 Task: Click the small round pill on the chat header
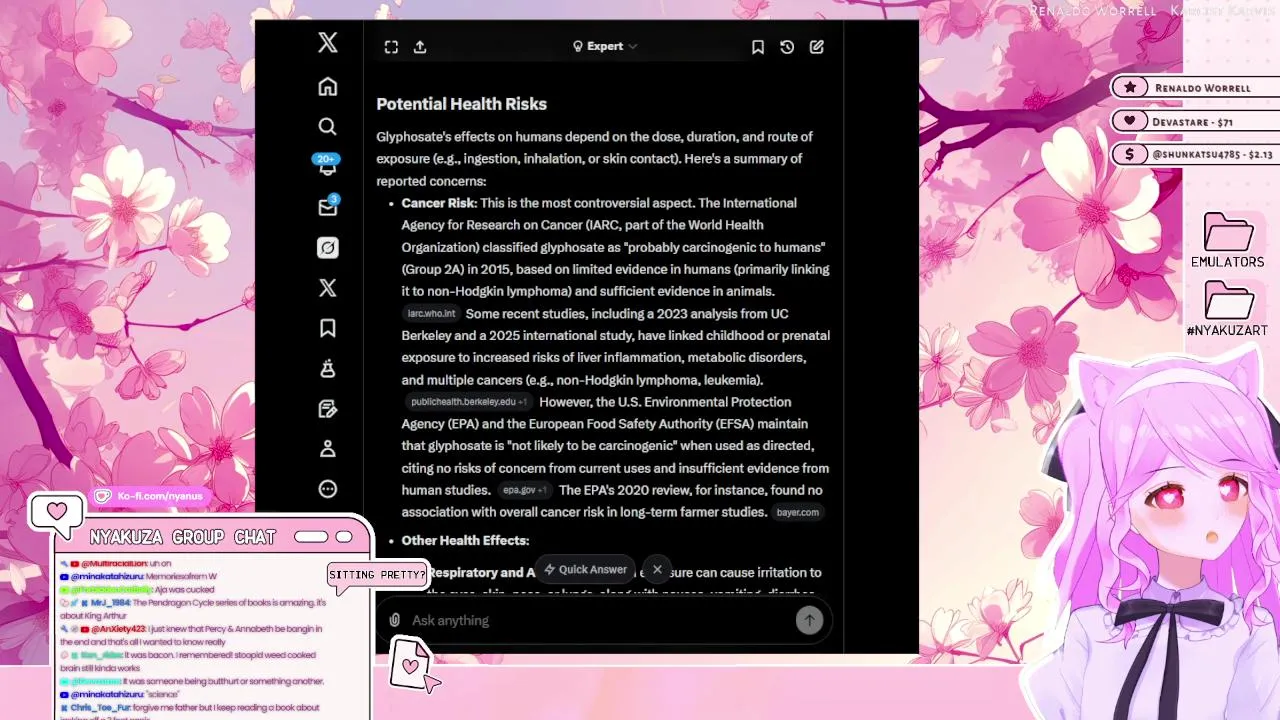pyautogui.click(x=344, y=537)
